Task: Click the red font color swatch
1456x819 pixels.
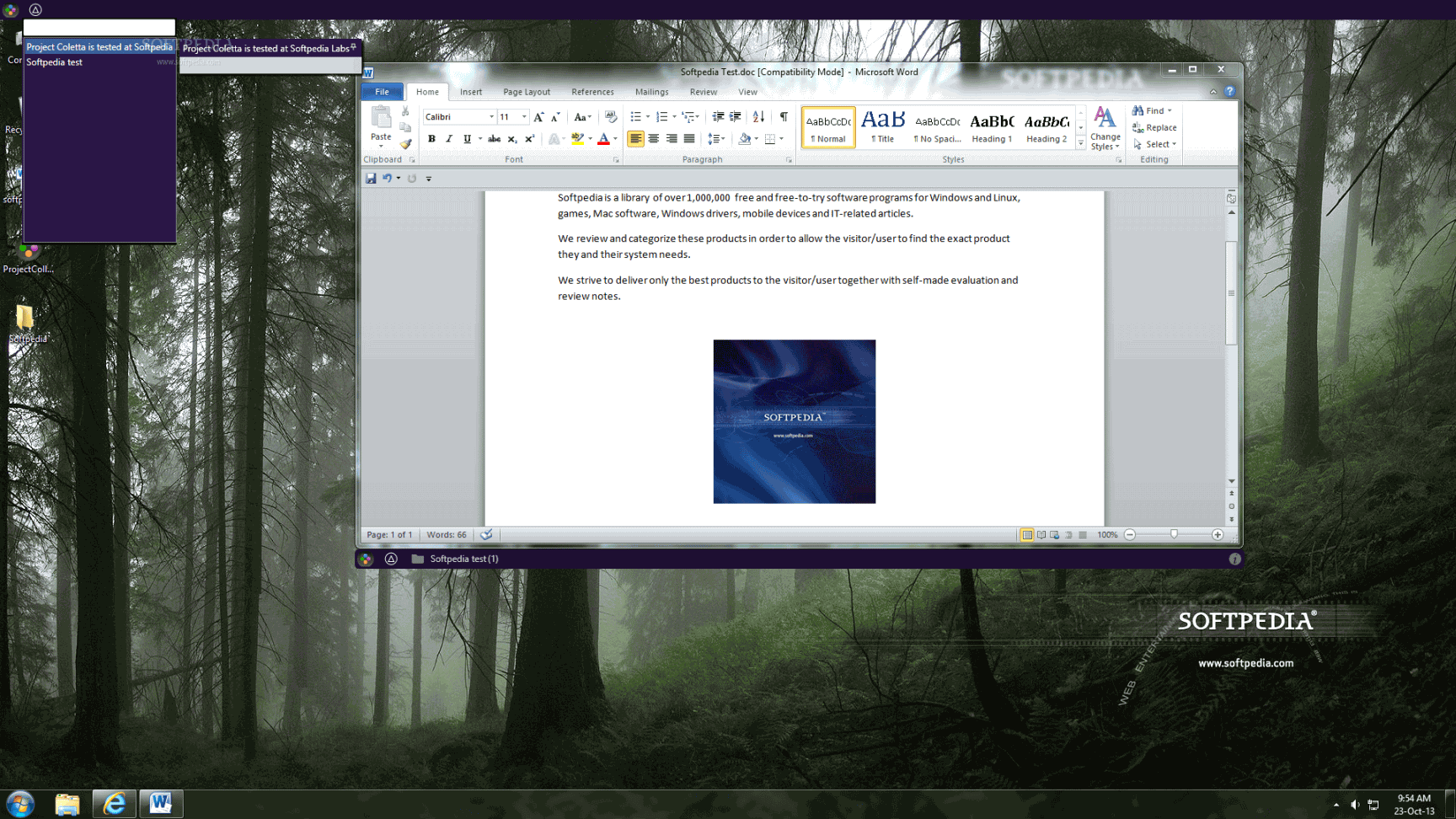Action: tap(603, 139)
